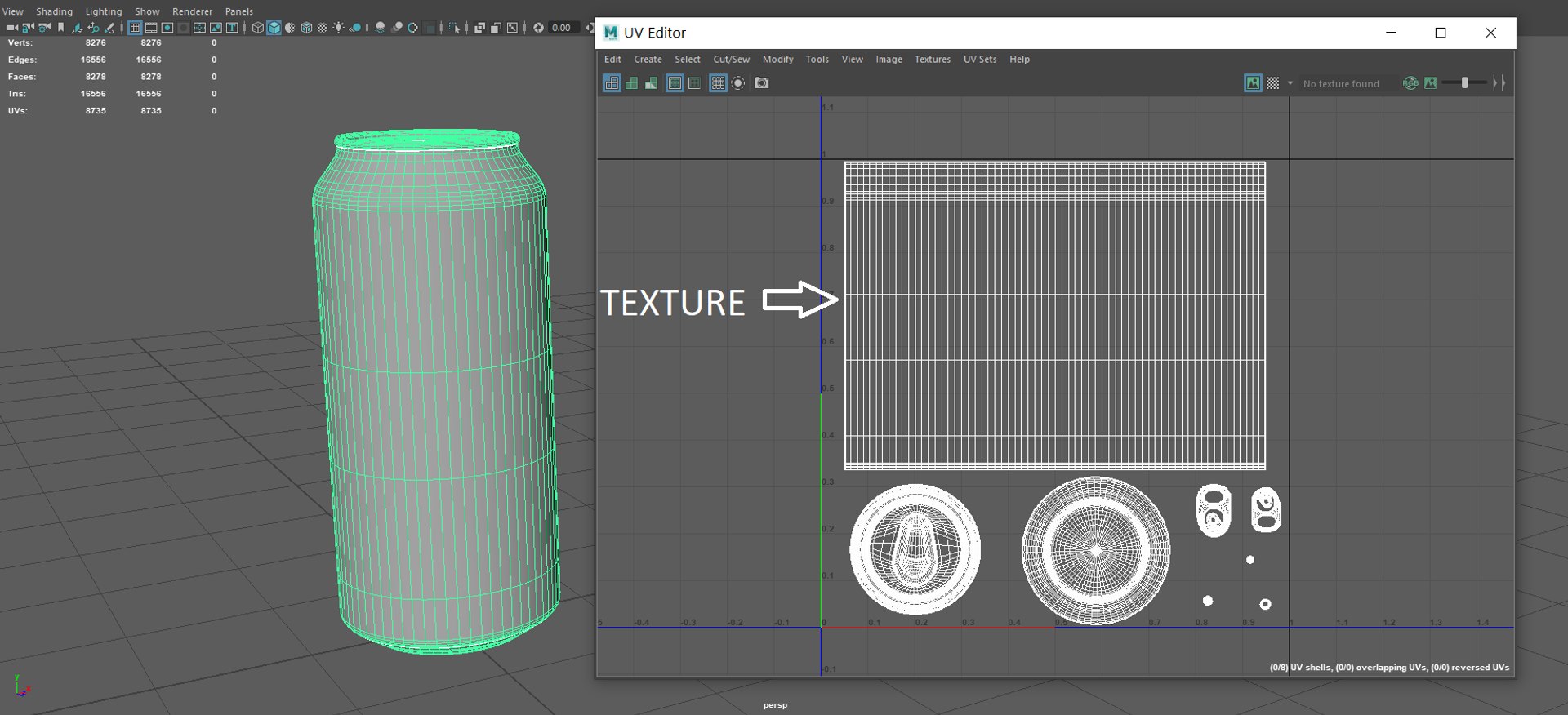Click the UV shell borders icon
The height and width of the screenshot is (715, 1568).
click(x=694, y=83)
